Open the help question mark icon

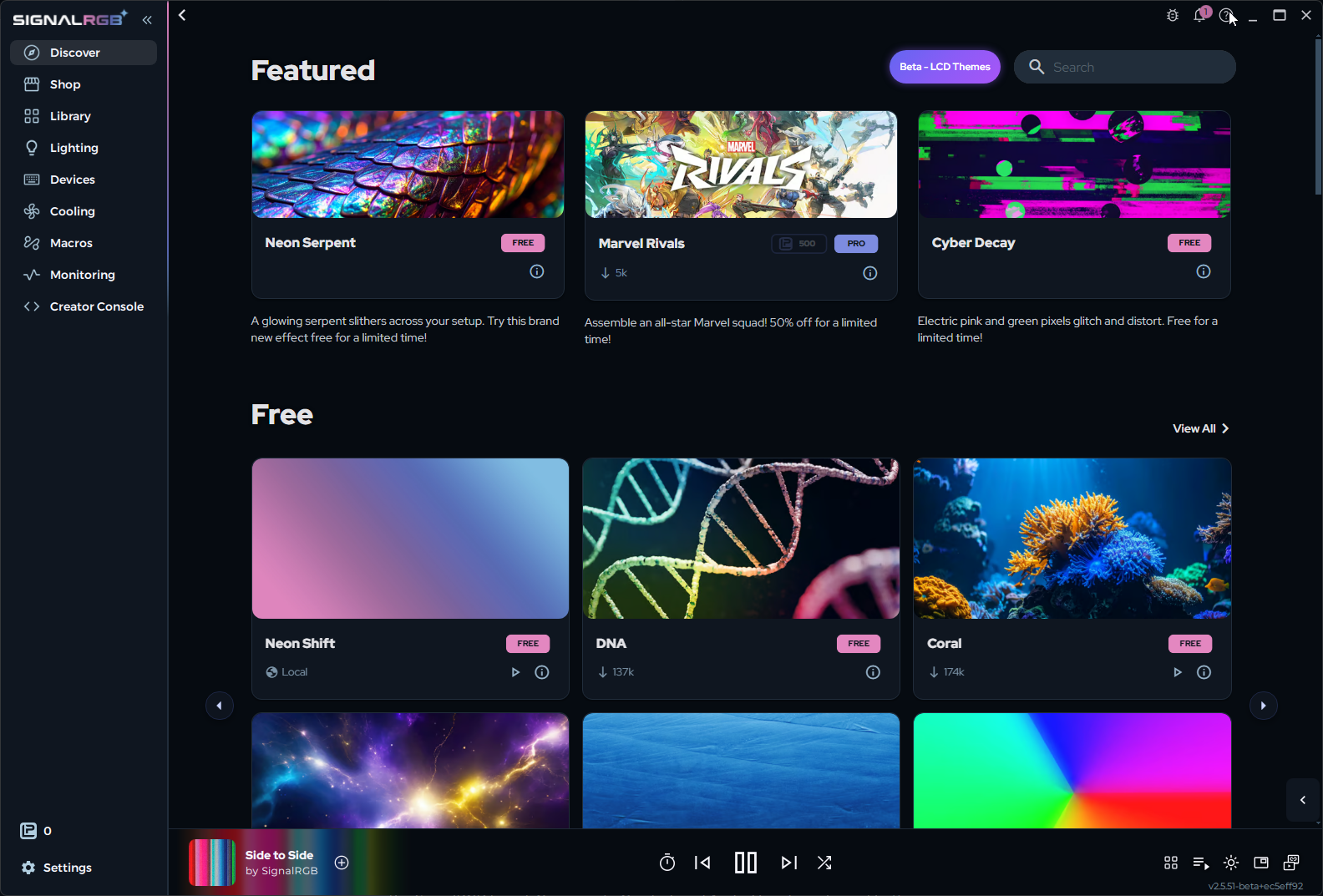tap(1226, 15)
